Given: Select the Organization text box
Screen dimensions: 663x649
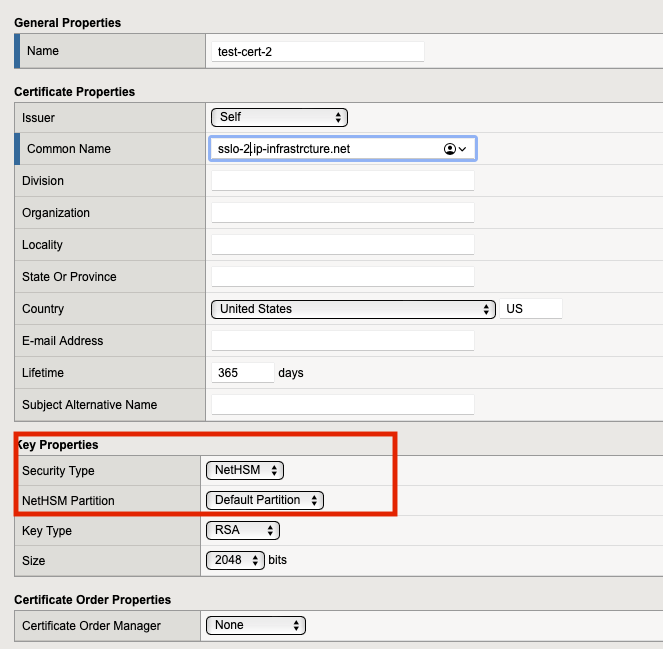Looking at the screenshot, I should pyautogui.click(x=342, y=213).
